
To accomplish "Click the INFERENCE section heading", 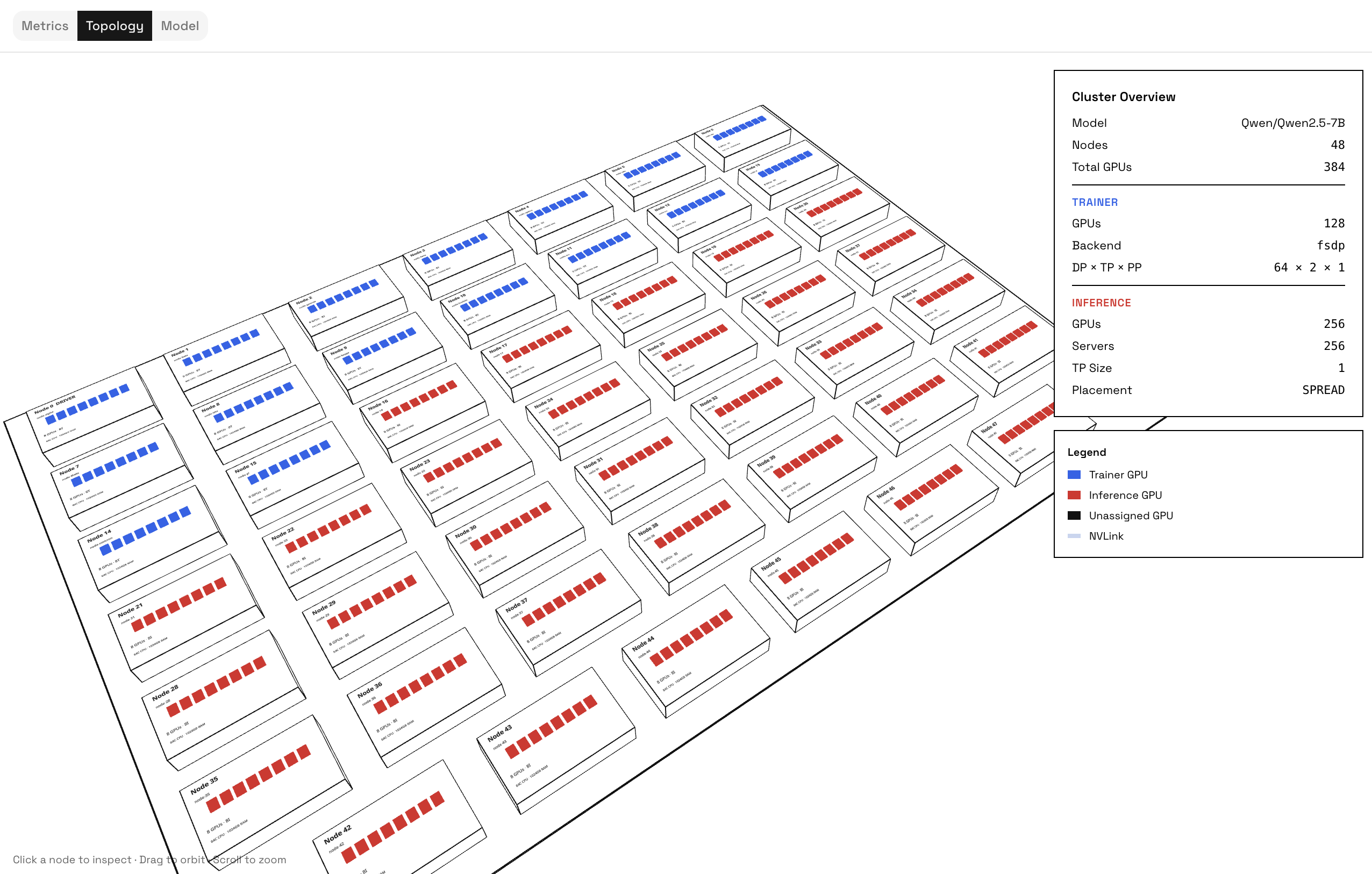I will [x=1101, y=303].
